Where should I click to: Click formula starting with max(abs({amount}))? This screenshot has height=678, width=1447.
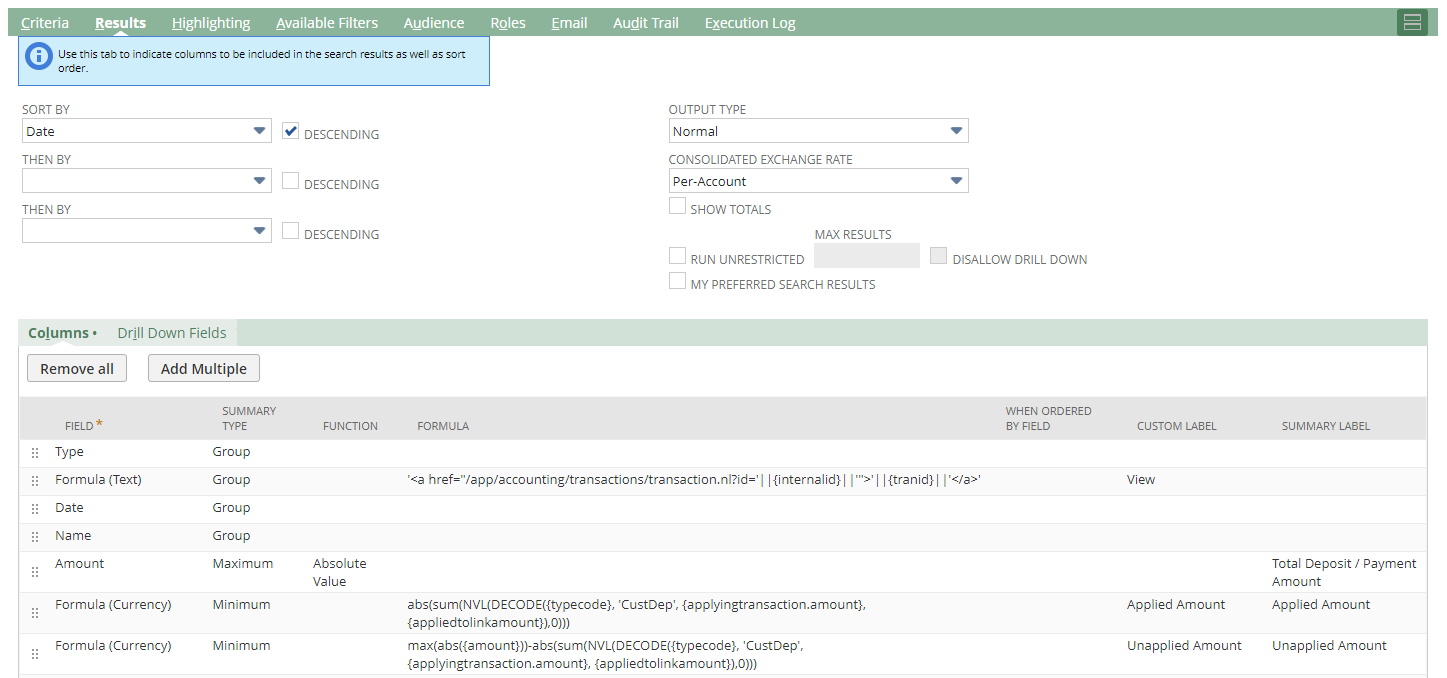tap(606, 654)
